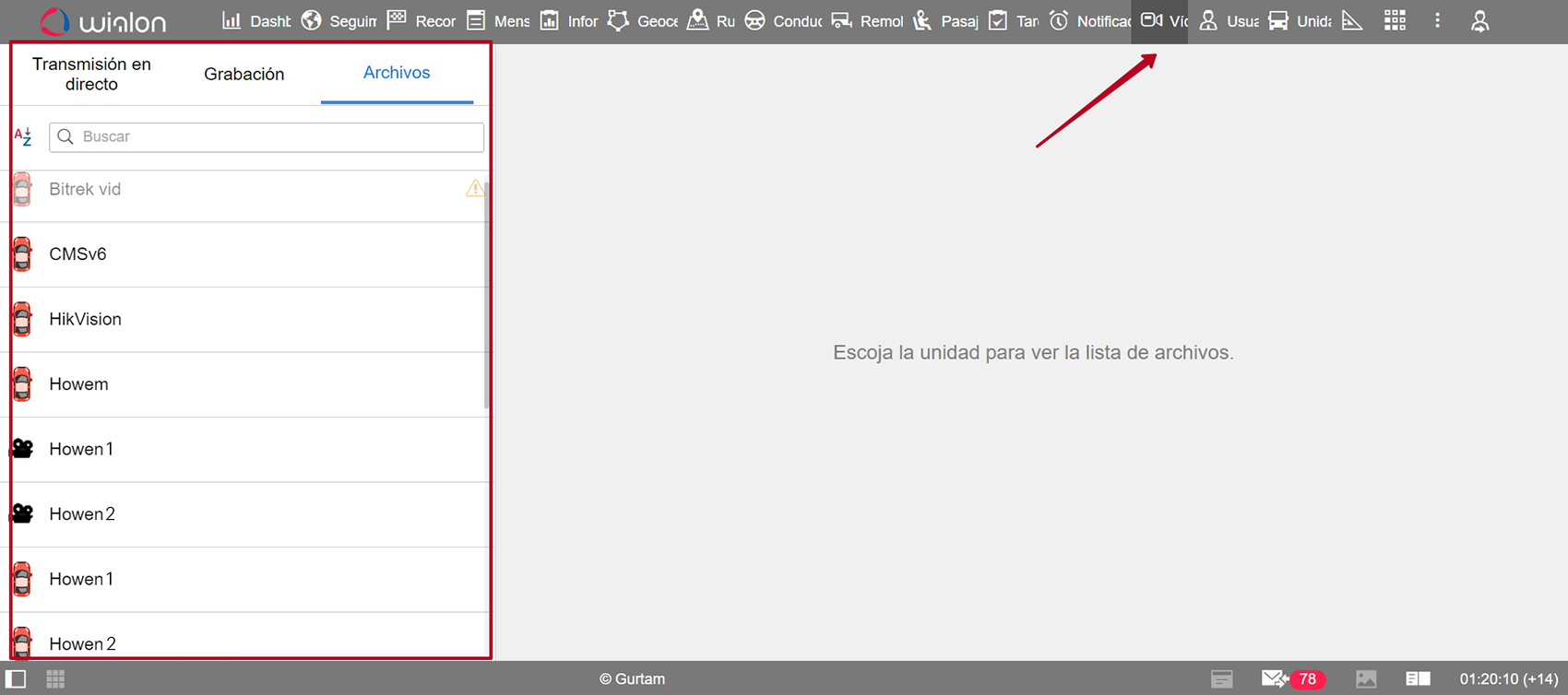Switch to the Grabación tab
The image size is (1568, 695).
pos(244,74)
